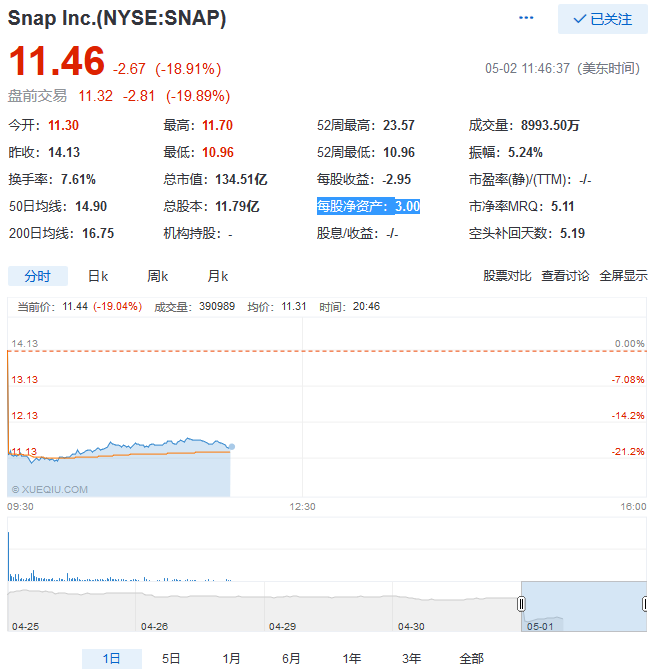Click the 04-26 date on the overview timeline

click(x=154, y=626)
